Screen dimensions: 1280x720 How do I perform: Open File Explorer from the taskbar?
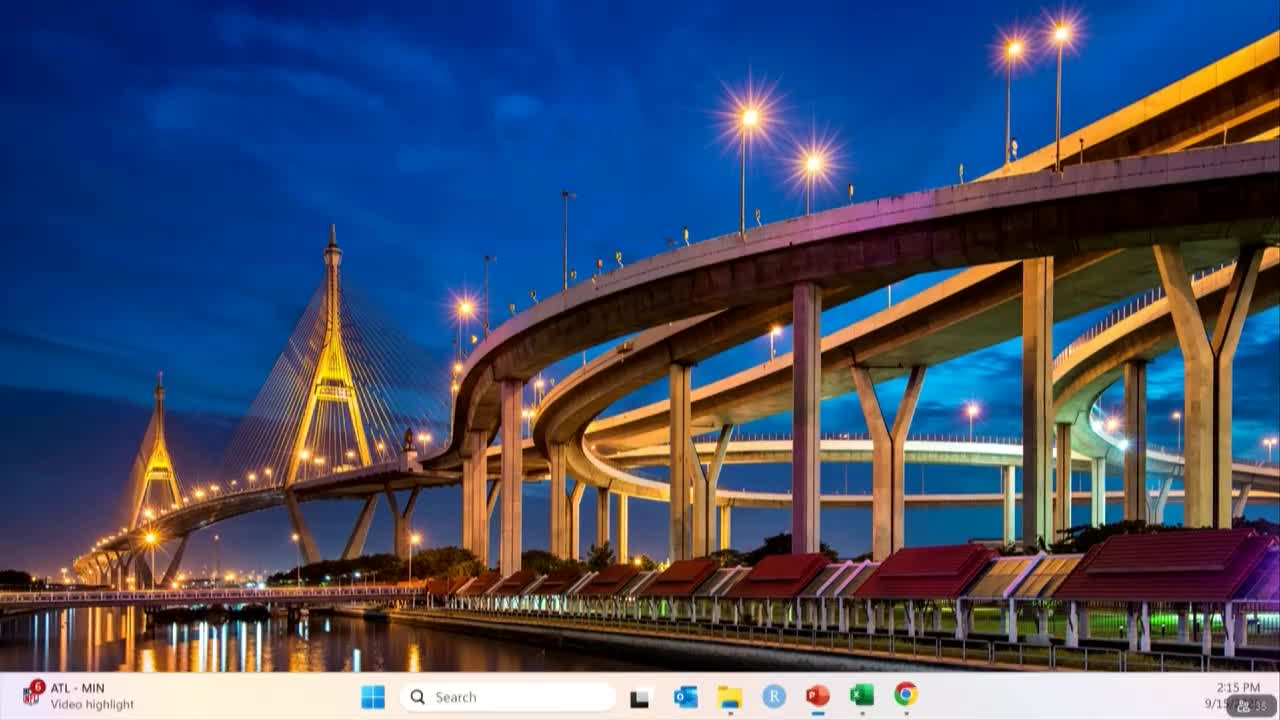[730, 697]
